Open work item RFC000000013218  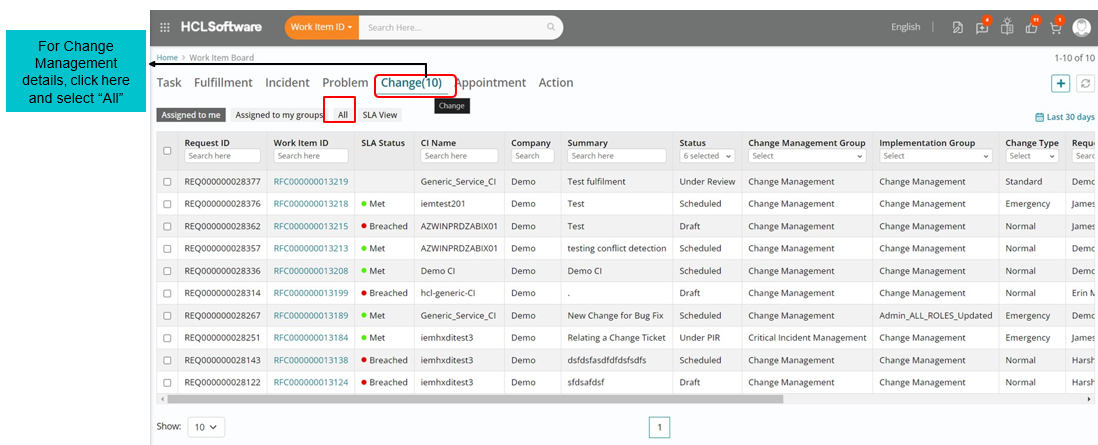click(311, 204)
